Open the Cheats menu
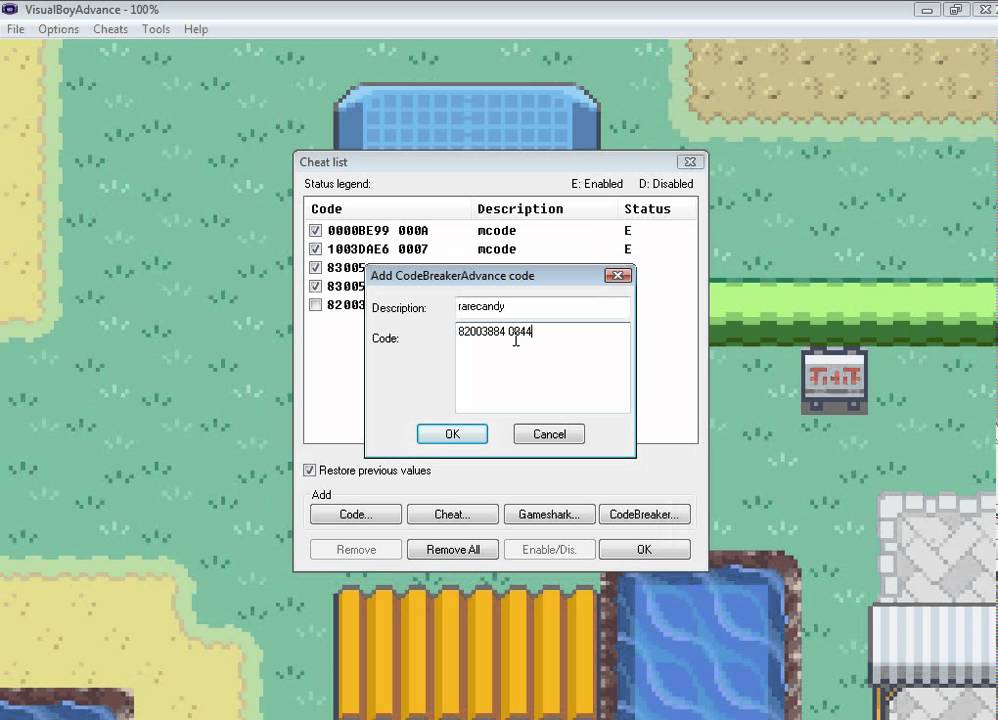Screen dimensions: 998x720 tap(110, 29)
